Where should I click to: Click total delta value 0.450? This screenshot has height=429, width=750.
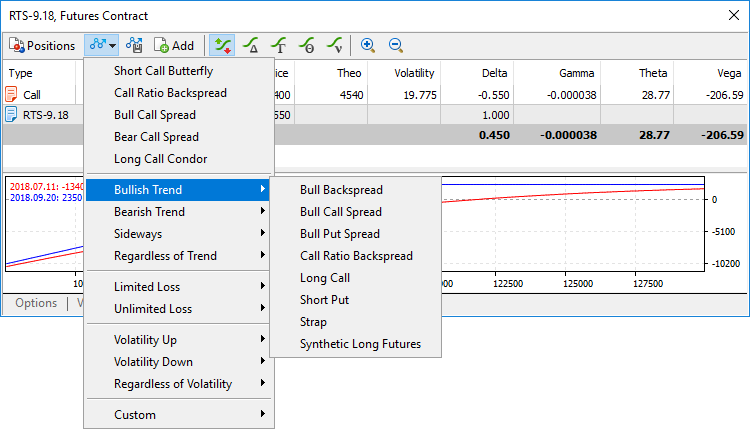click(495, 135)
